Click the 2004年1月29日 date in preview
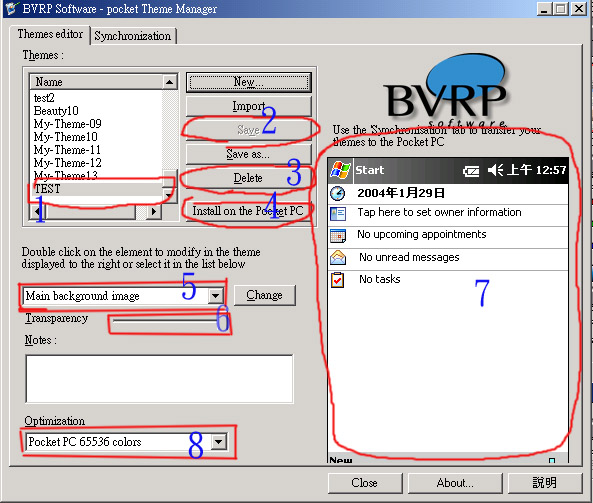This screenshot has width=593, height=503. (x=401, y=193)
